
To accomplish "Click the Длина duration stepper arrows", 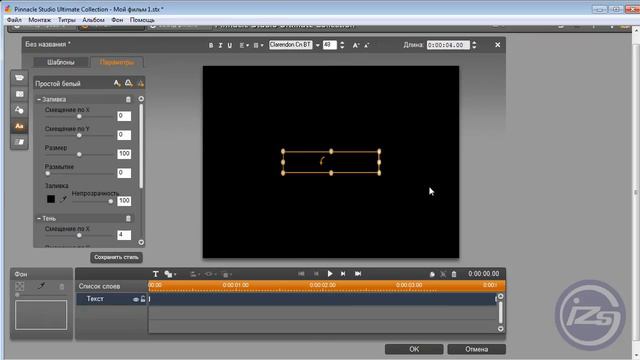I will pos(474,45).
